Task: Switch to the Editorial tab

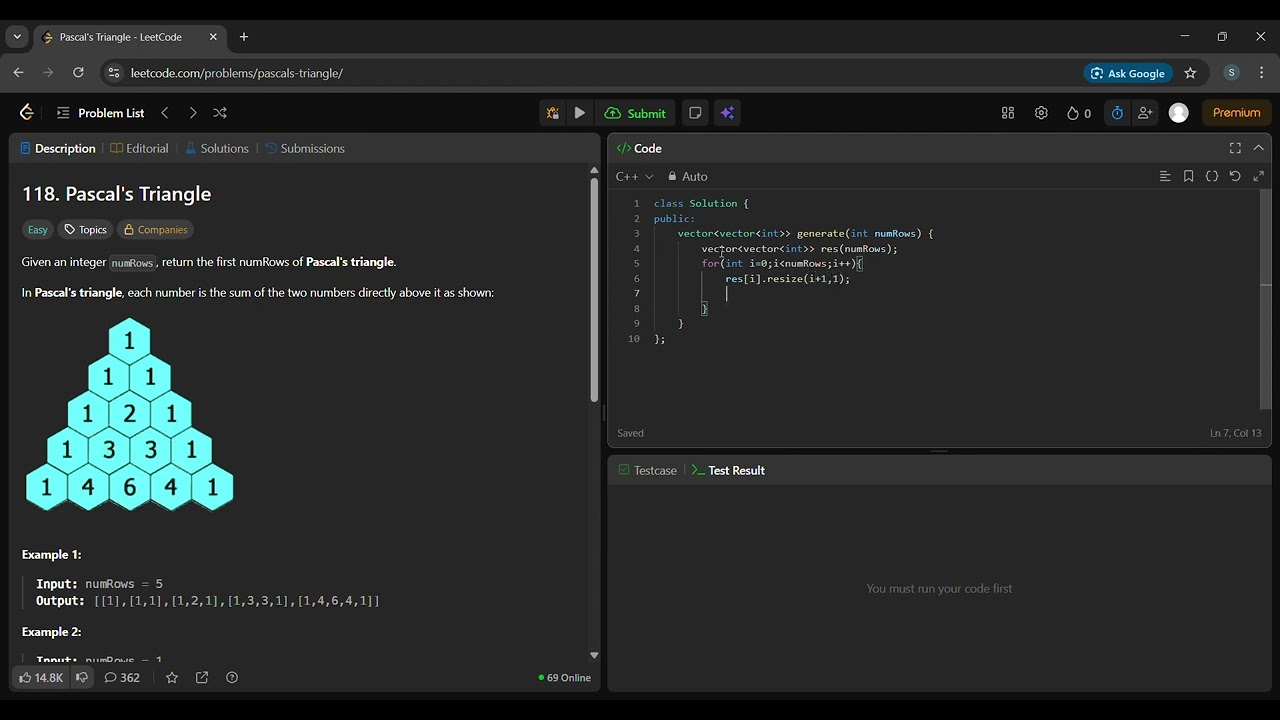Action: (x=139, y=148)
